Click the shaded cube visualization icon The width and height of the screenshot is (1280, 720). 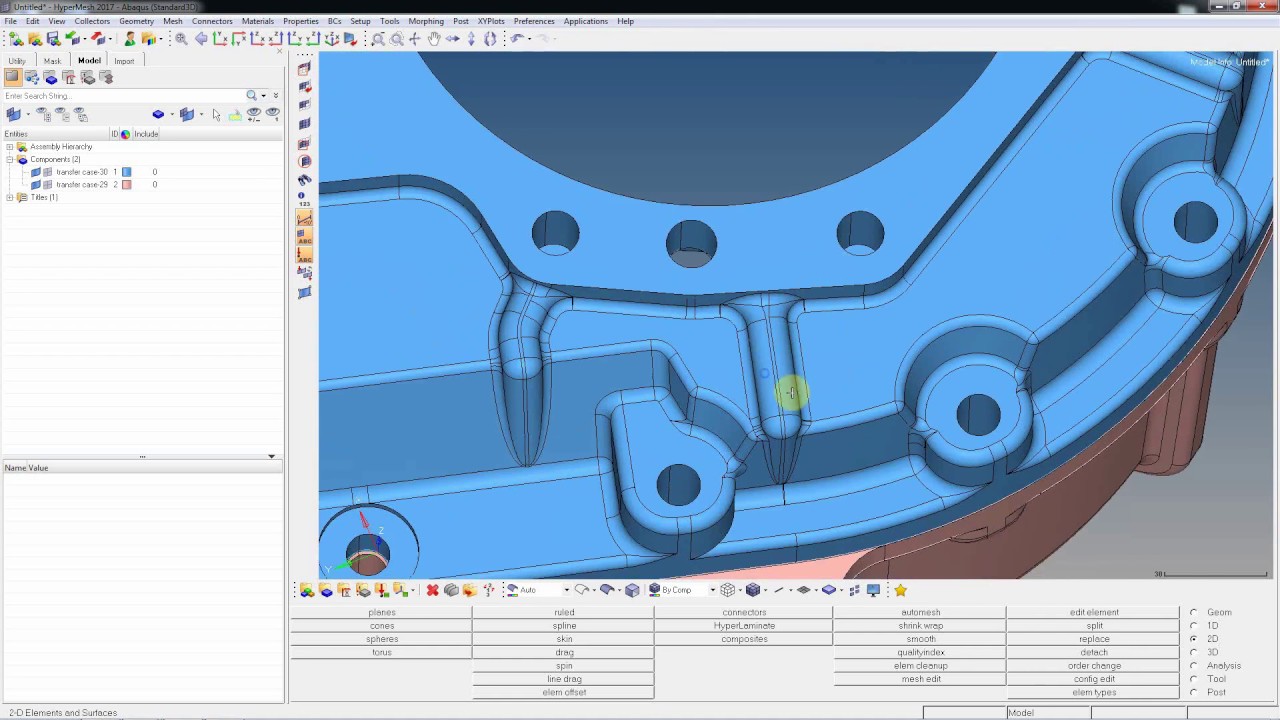(632, 590)
